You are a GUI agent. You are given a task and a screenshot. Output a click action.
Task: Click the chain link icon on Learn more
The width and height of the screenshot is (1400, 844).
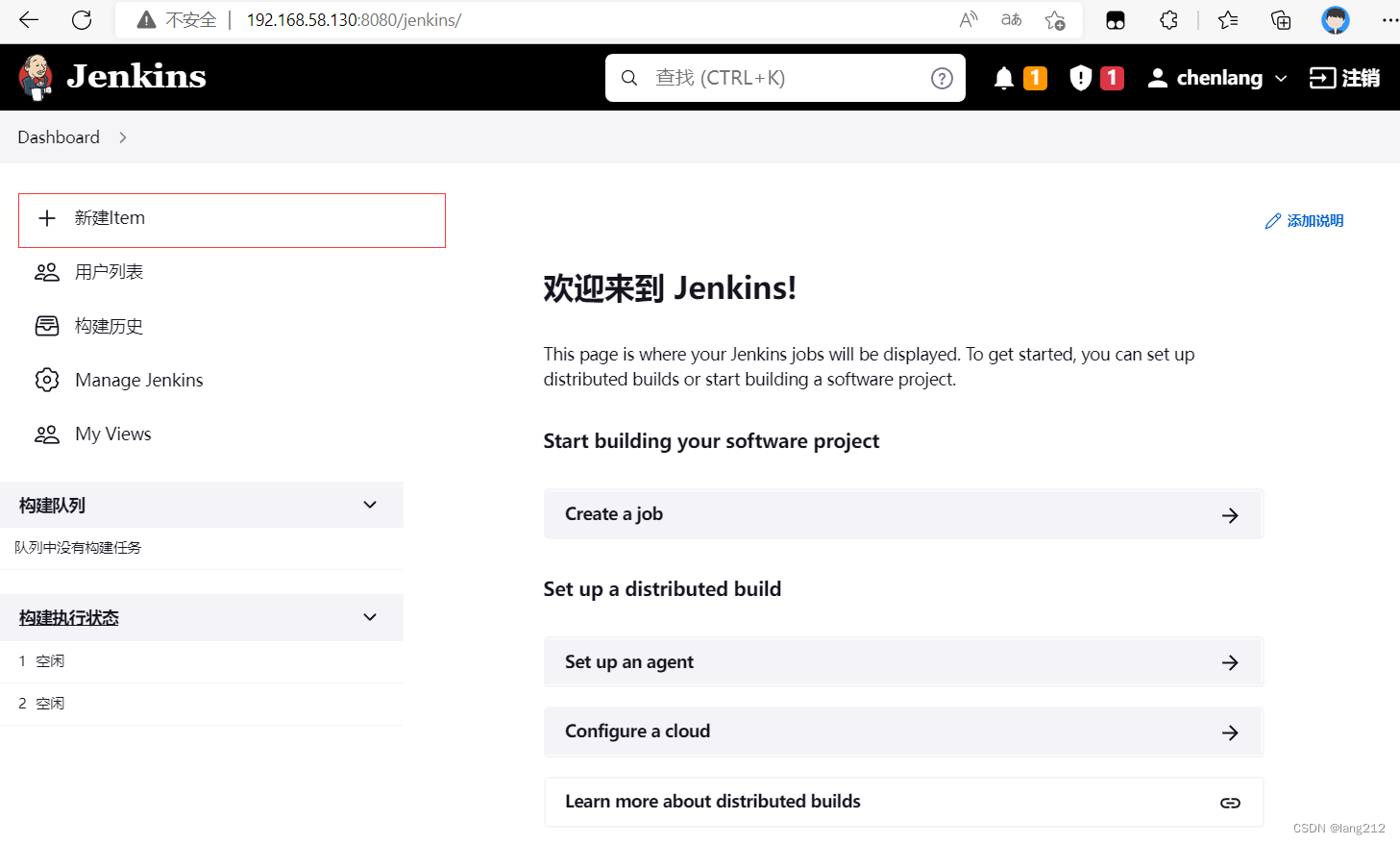(1230, 804)
